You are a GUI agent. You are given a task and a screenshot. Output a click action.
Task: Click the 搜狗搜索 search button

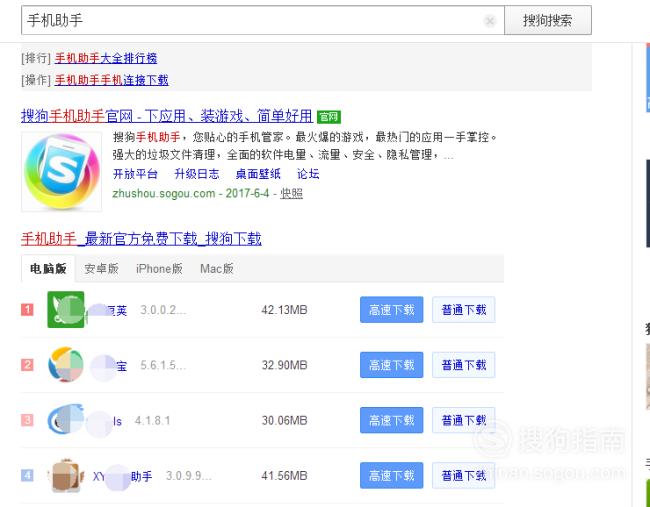coord(548,20)
